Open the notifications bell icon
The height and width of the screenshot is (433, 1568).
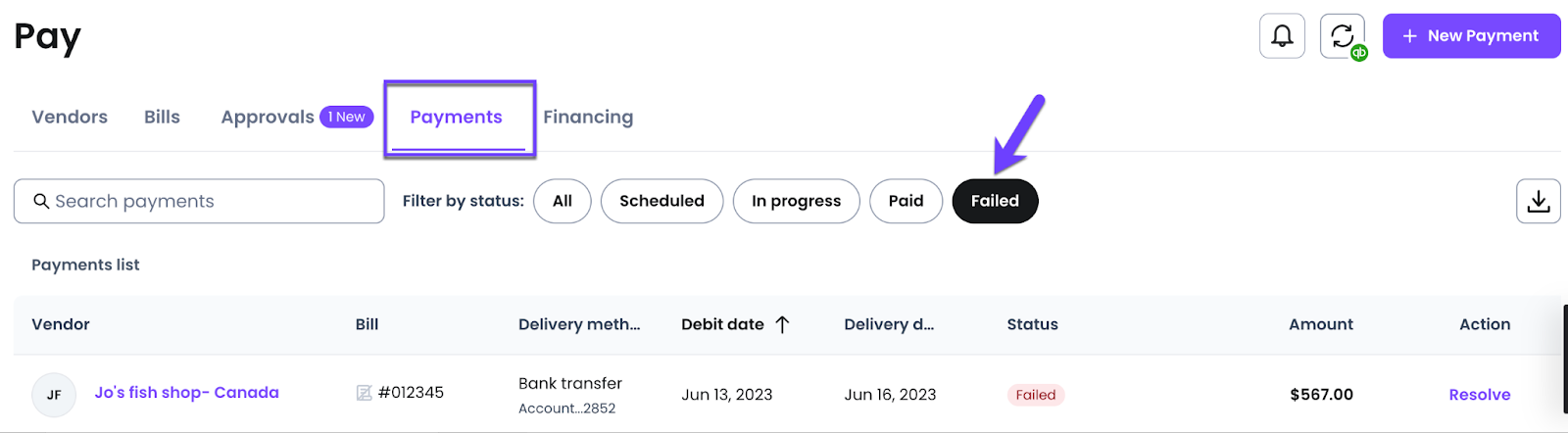coord(1282,36)
